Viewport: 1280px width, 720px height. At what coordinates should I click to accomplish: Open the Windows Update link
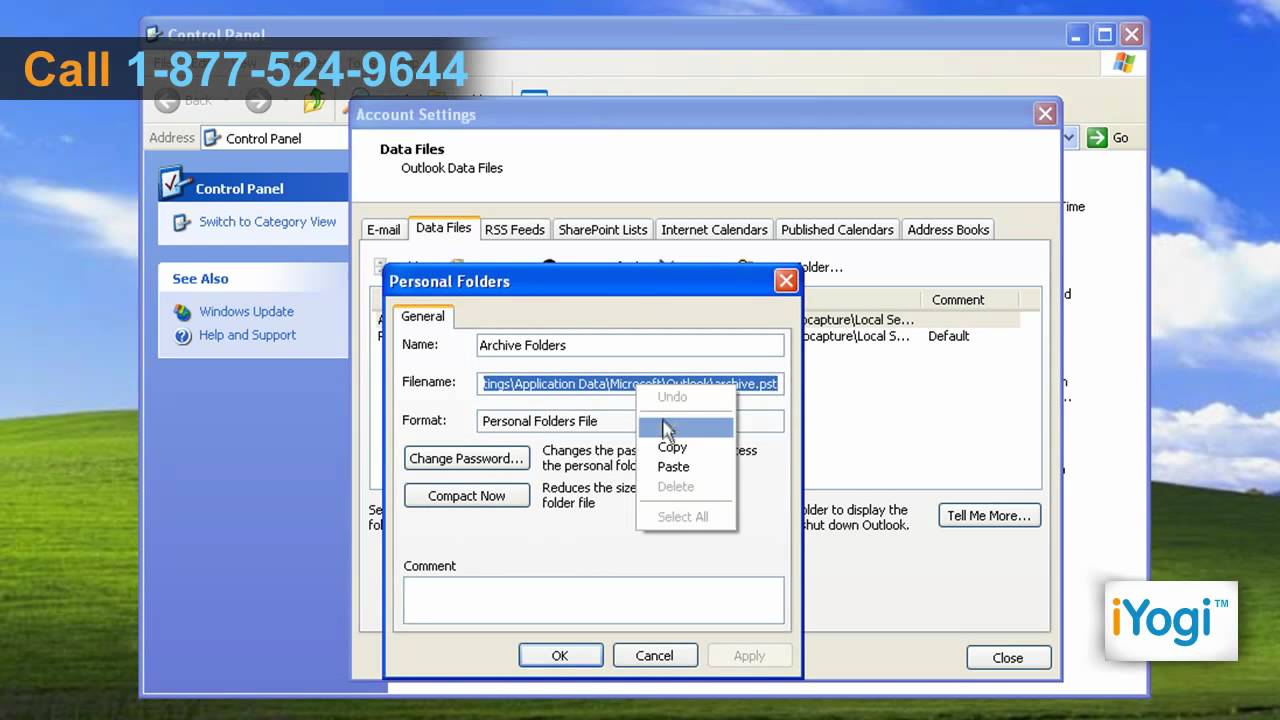click(x=246, y=312)
